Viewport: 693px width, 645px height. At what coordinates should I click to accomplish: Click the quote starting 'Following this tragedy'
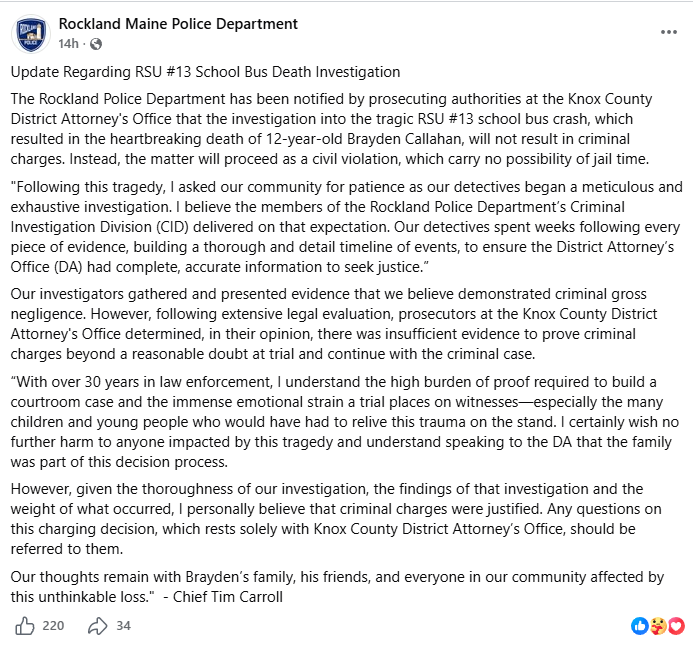tap(346, 227)
